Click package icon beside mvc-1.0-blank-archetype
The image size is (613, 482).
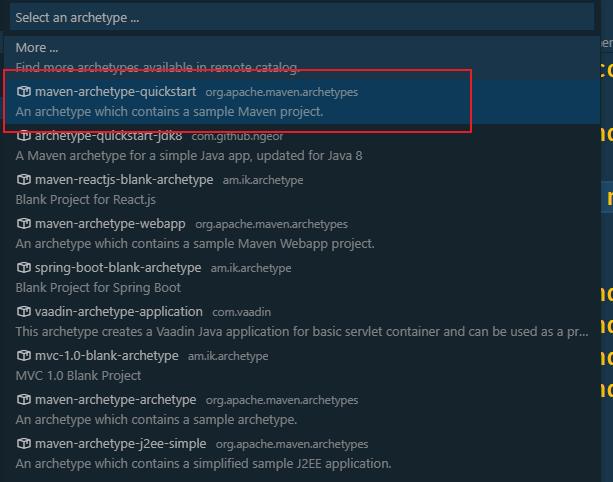click(x=24, y=356)
